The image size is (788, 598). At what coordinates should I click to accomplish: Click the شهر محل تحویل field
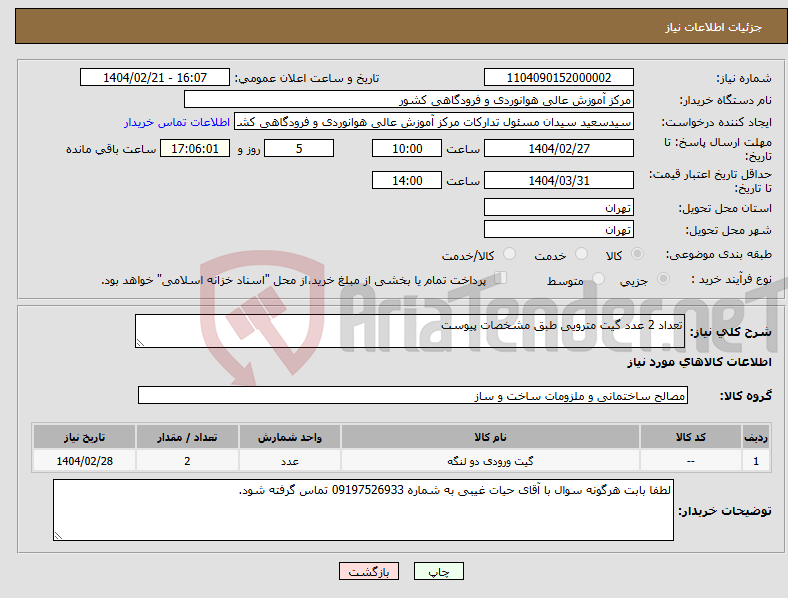click(x=558, y=229)
